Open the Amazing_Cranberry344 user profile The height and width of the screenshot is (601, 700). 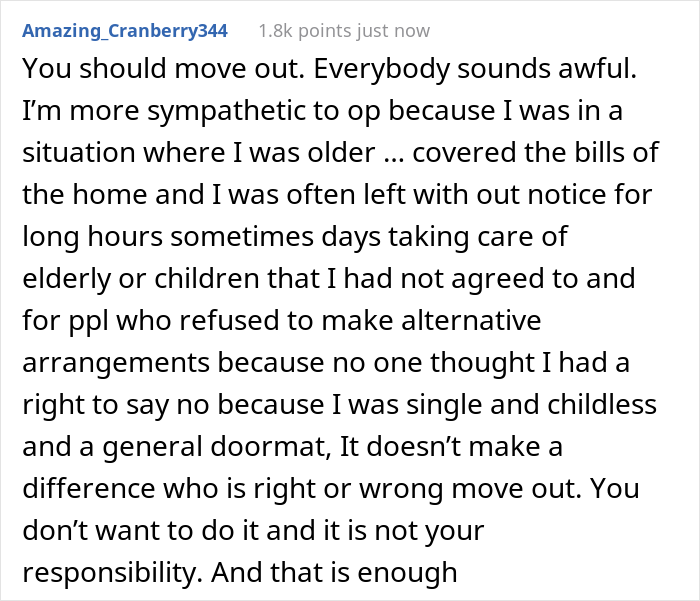tap(125, 31)
